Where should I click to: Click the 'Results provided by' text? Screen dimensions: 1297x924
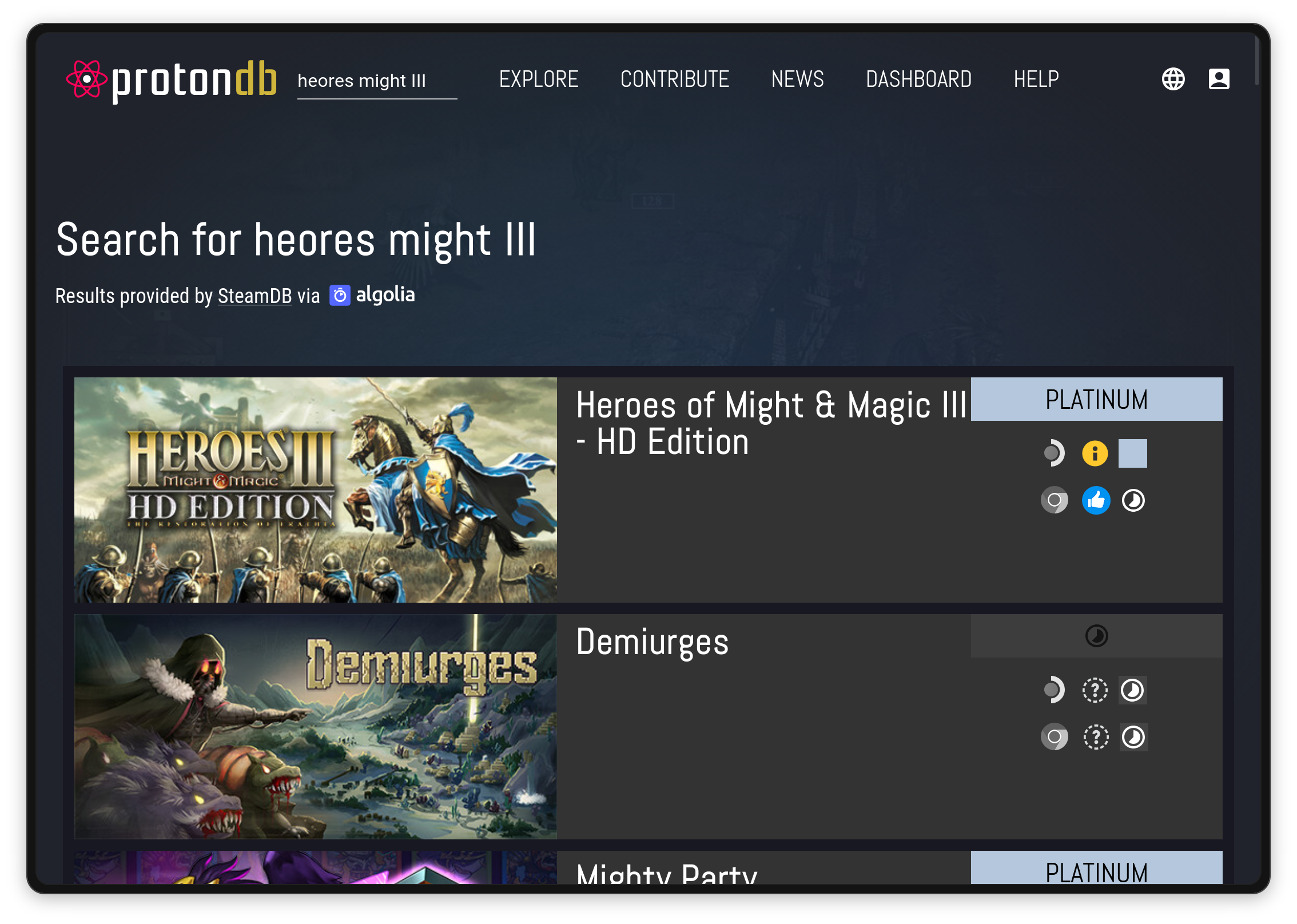tap(134, 296)
